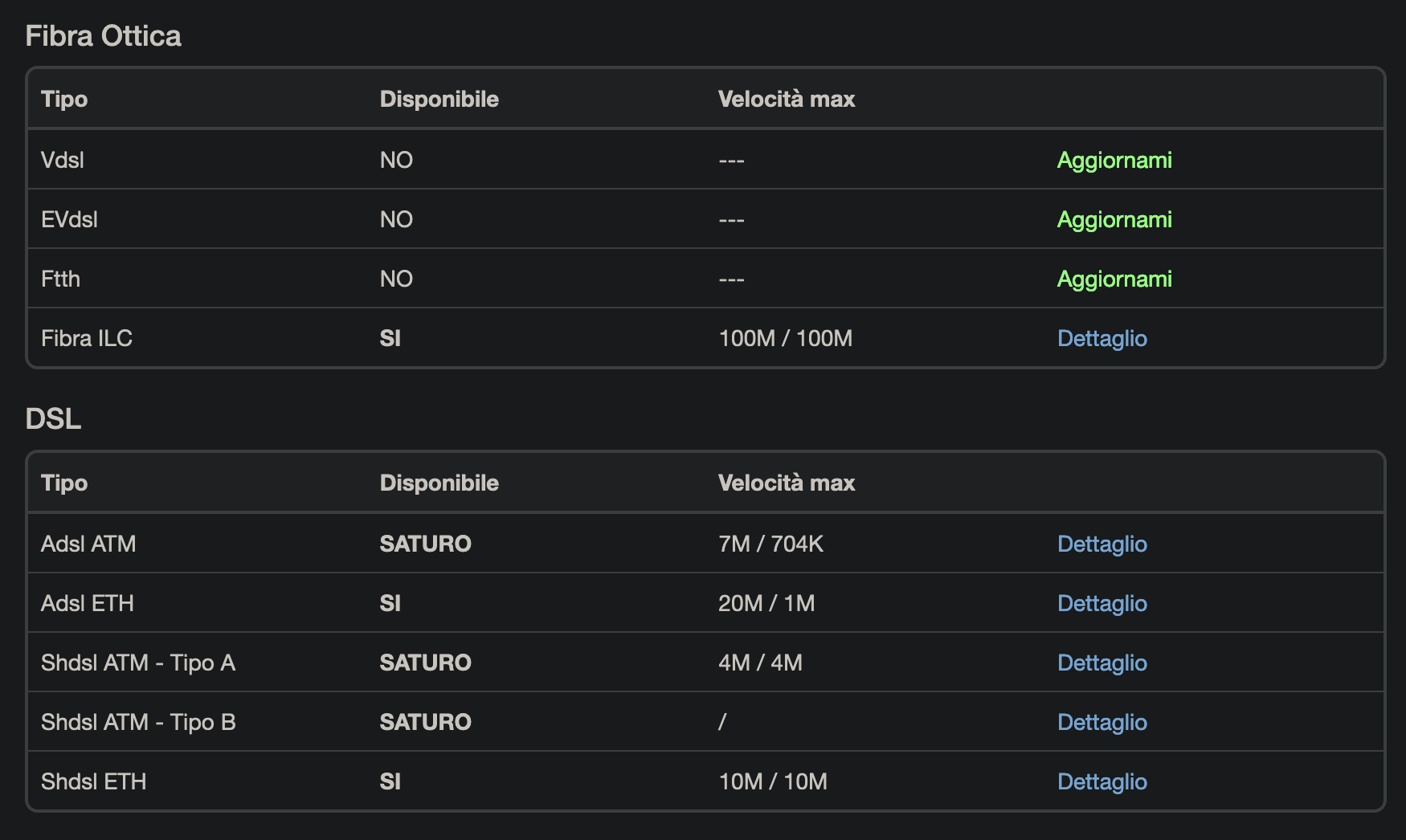Screen dimensions: 1406x840
Task: Click Tipo header in DSL table
Action: click(x=64, y=483)
